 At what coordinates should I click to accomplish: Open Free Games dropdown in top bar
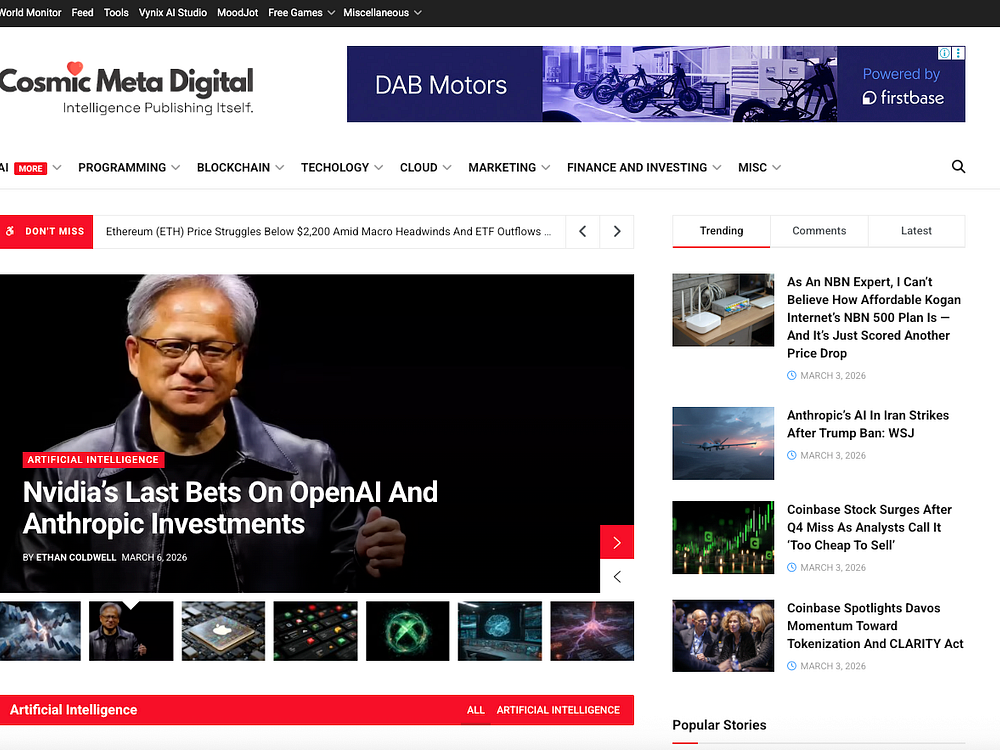pyautogui.click(x=302, y=13)
